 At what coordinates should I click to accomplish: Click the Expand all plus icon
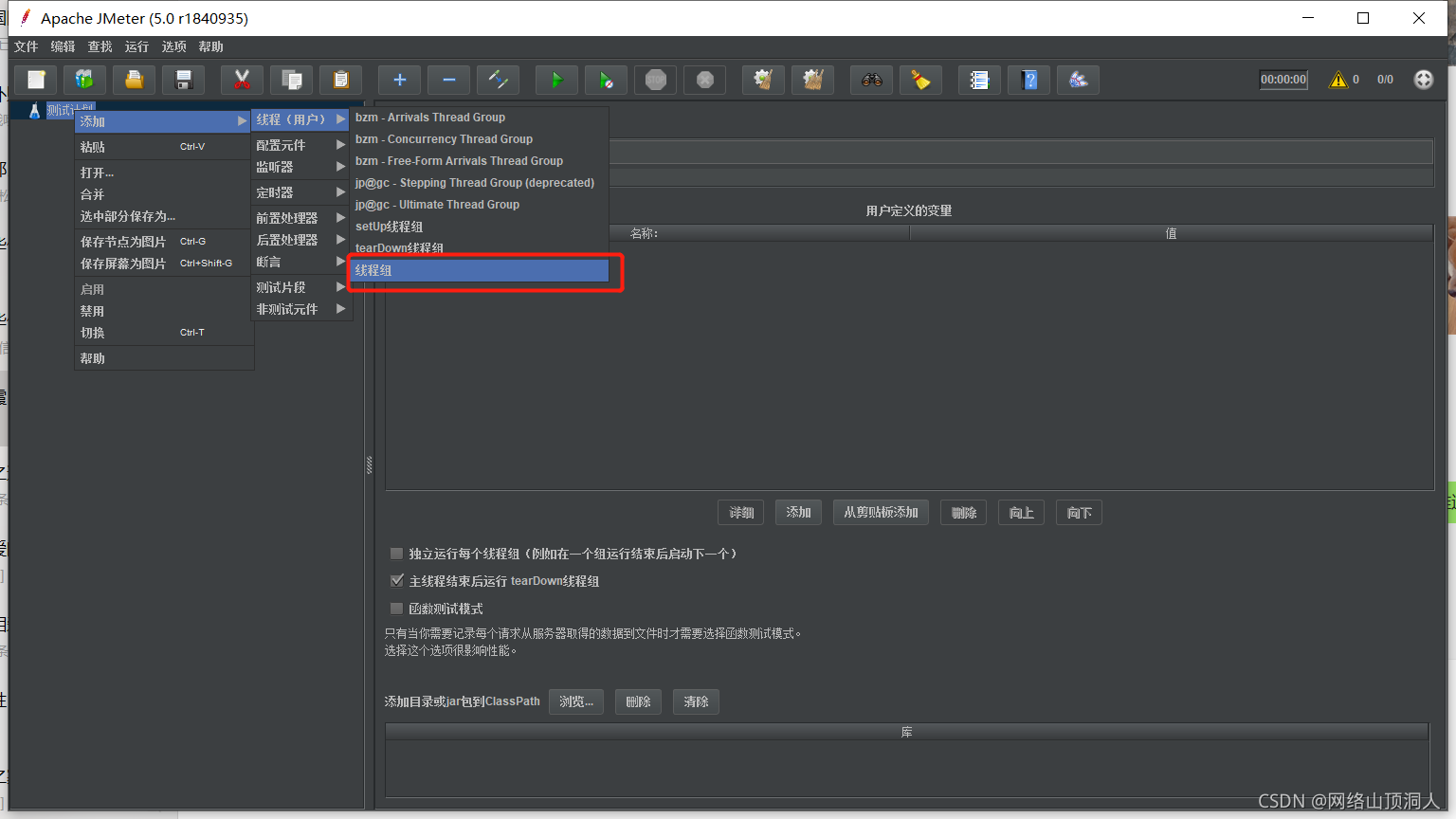(x=400, y=80)
